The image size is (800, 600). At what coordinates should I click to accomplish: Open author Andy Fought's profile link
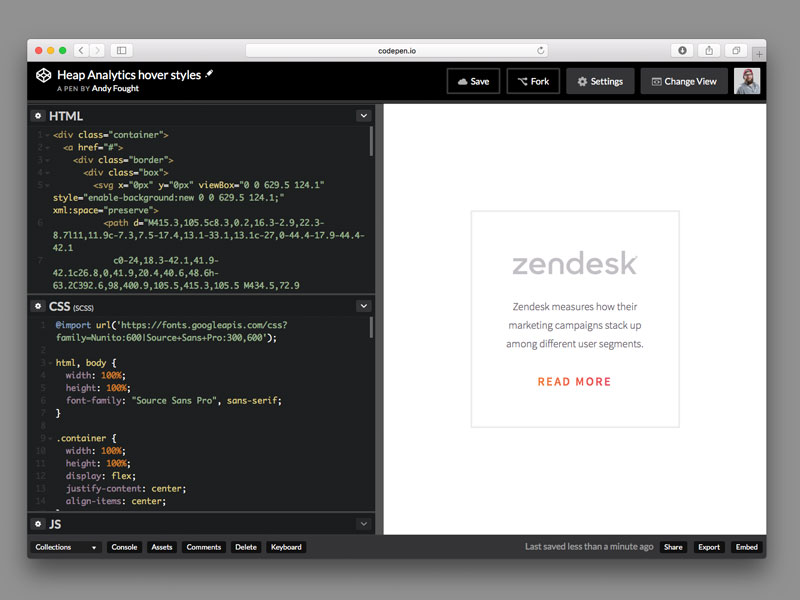point(115,88)
